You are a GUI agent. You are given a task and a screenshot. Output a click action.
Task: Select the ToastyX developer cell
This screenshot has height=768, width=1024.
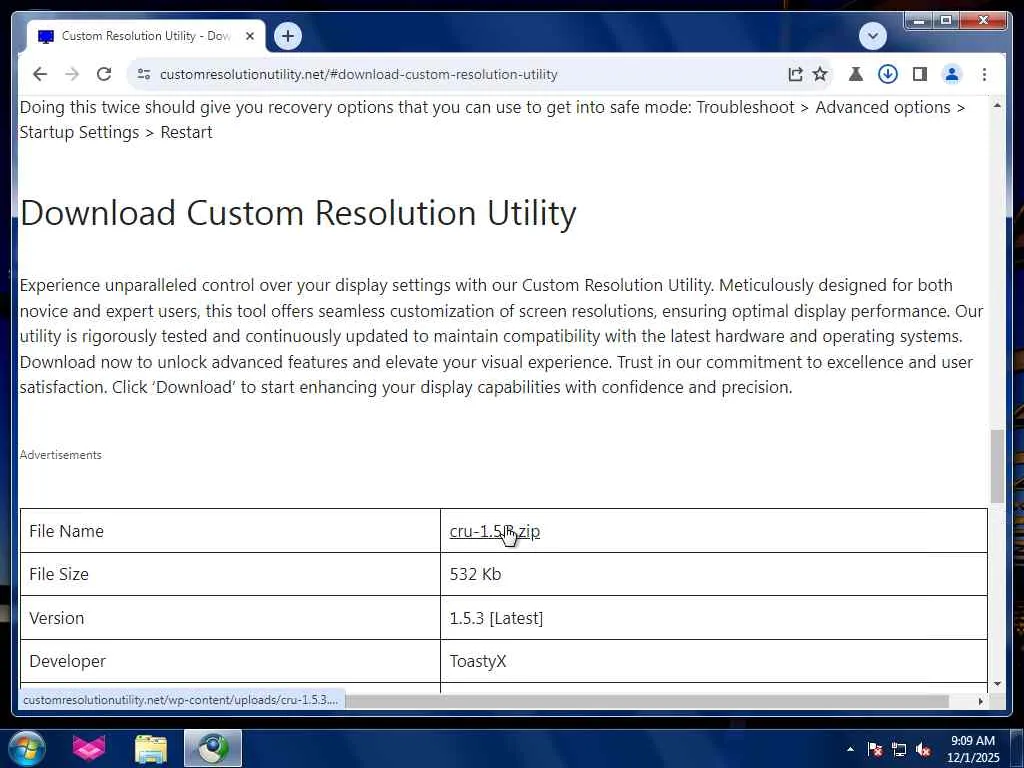click(714, 661)
